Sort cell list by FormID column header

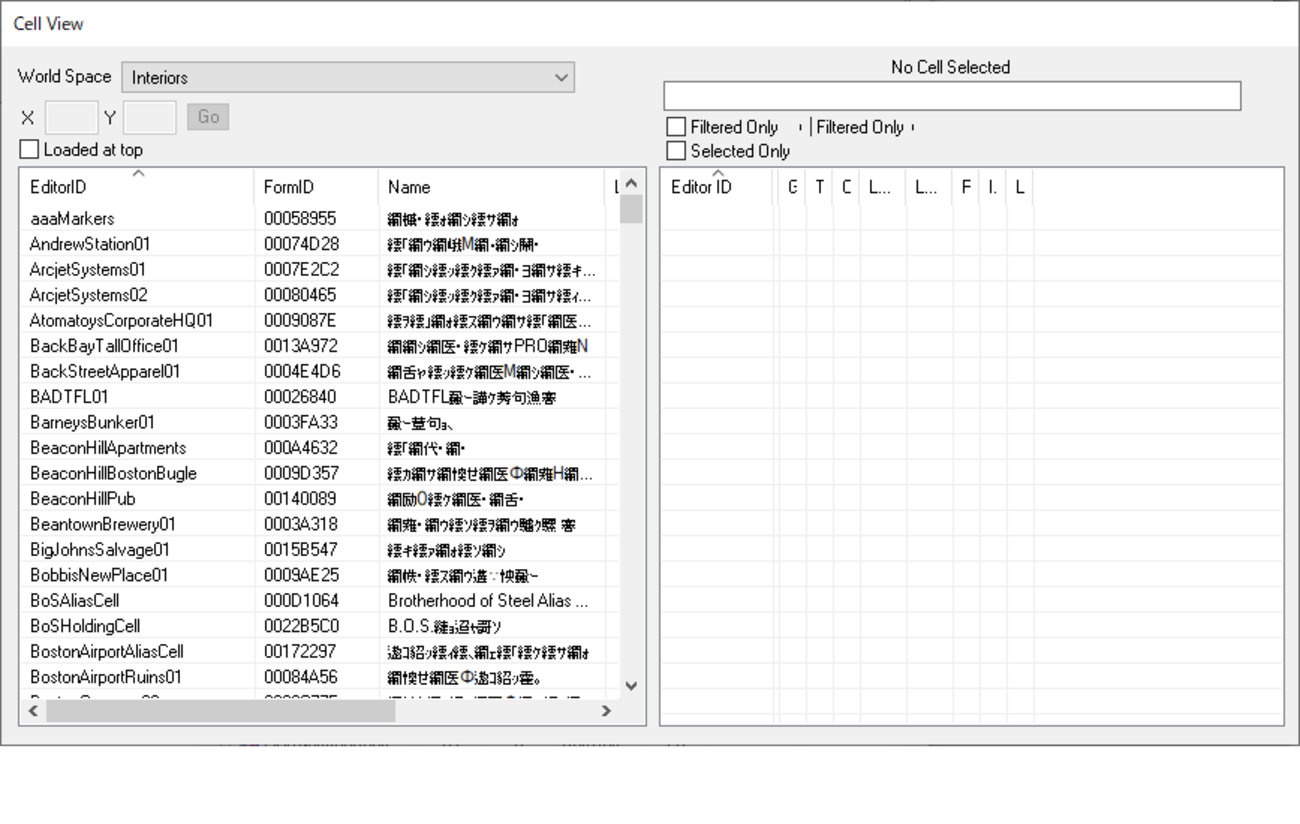tap(316, 187)
